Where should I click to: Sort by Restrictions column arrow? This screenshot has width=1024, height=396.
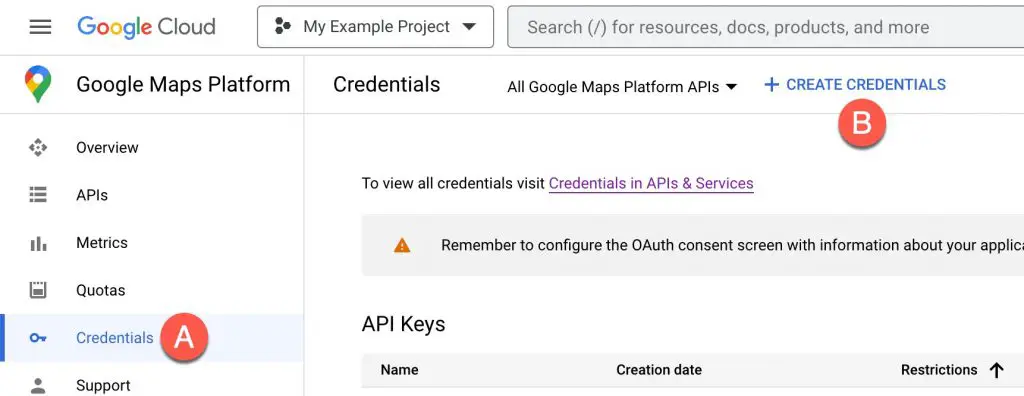point(996,371)
